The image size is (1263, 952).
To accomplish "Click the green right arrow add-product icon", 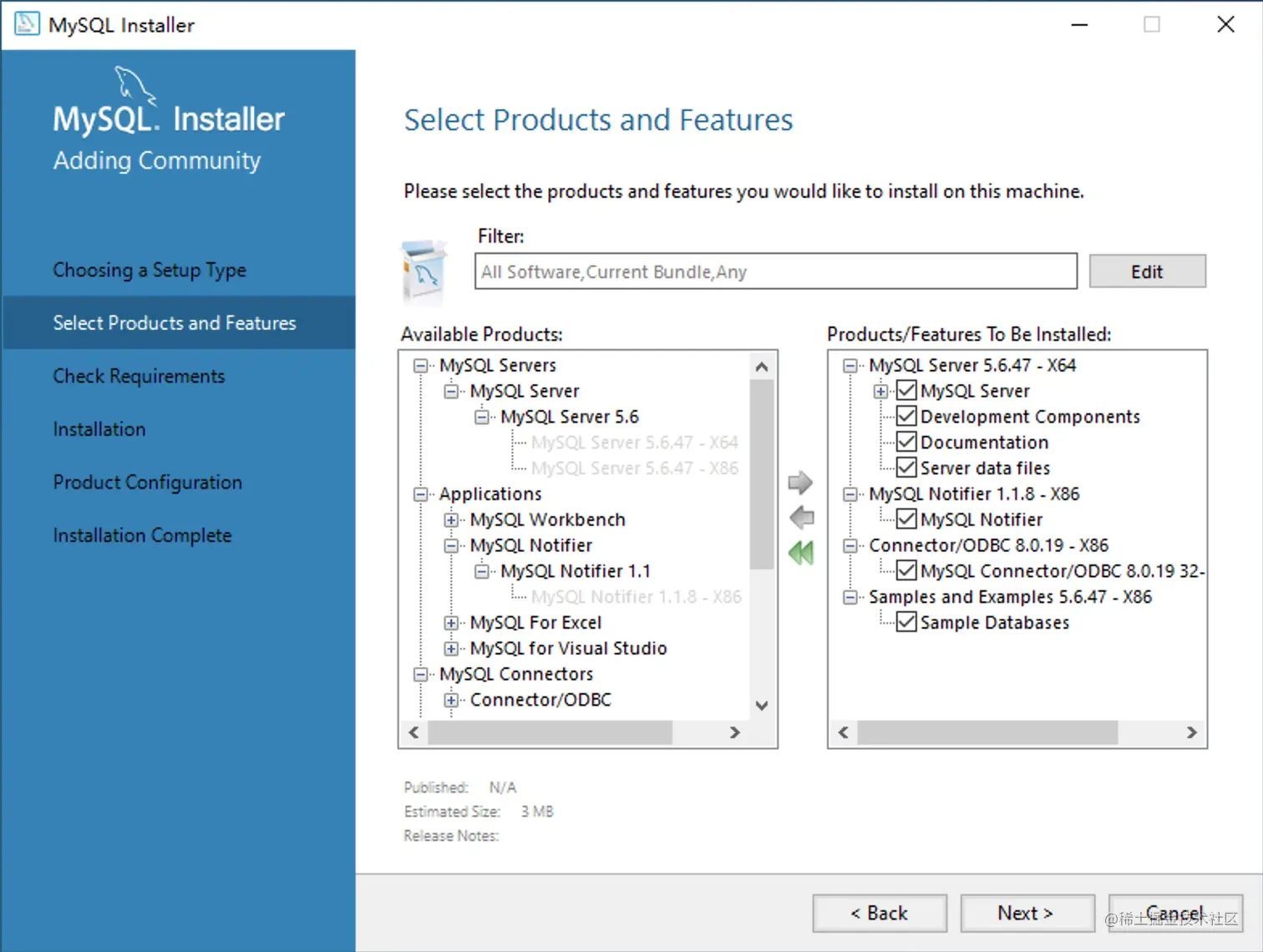I will point(800,482).
